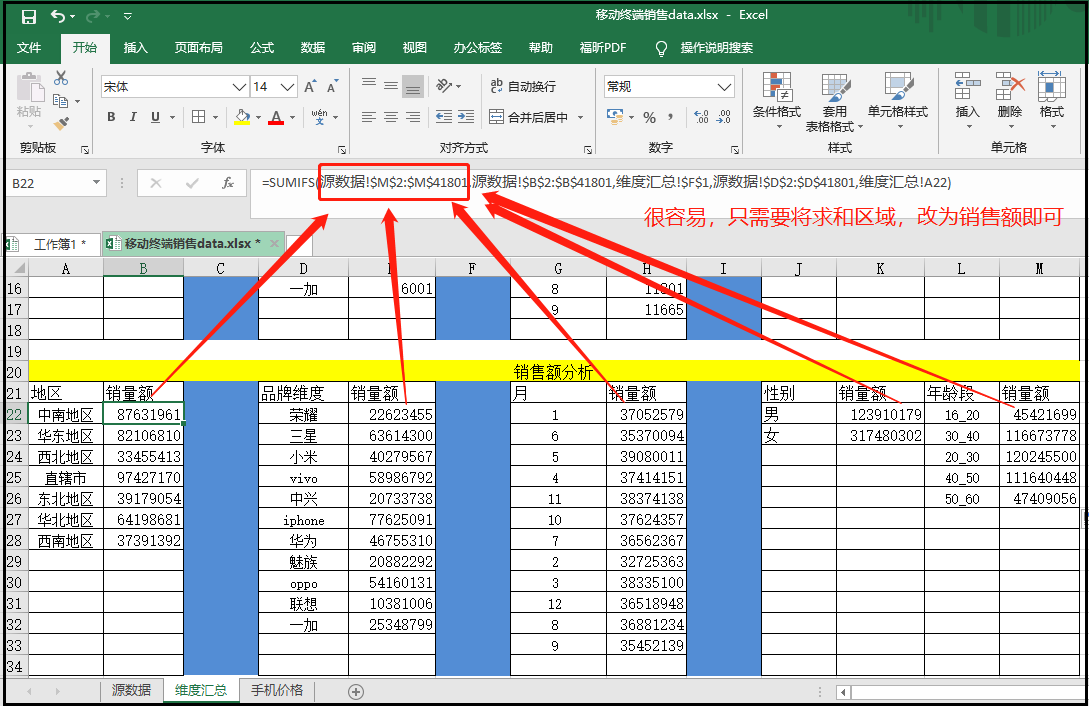1089x706 pixels.
Task: Click the horizontal scrollbar left arrow
Action: coord(844,692)
